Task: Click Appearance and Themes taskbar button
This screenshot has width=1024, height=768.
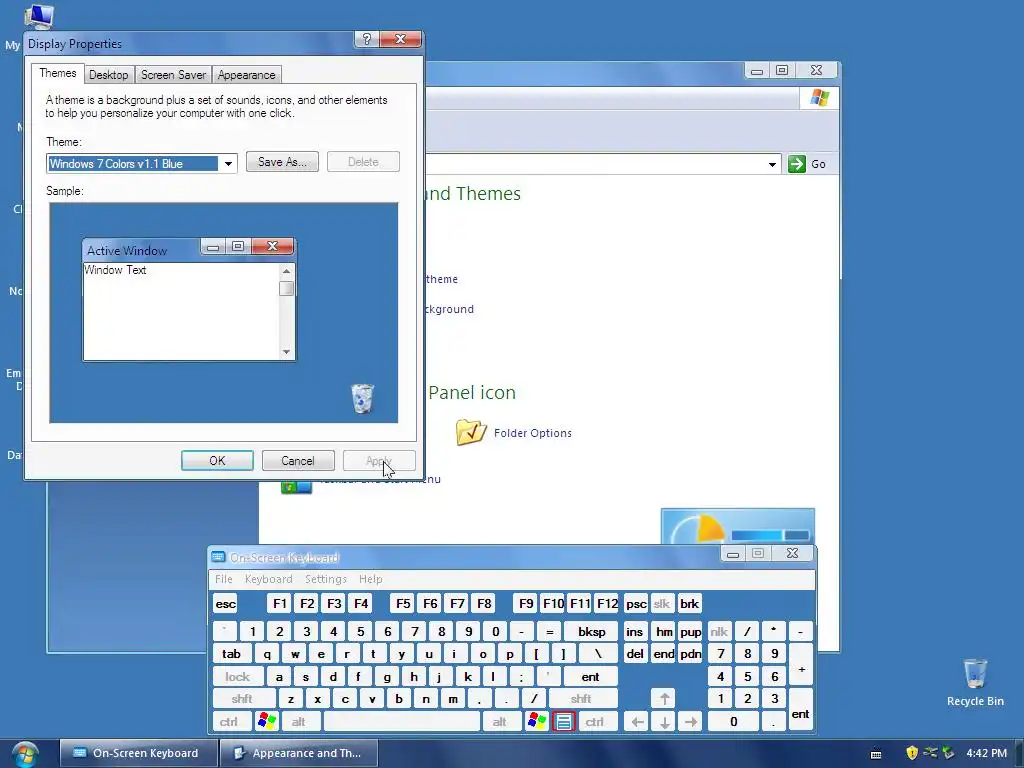Action: coord(299,753)
